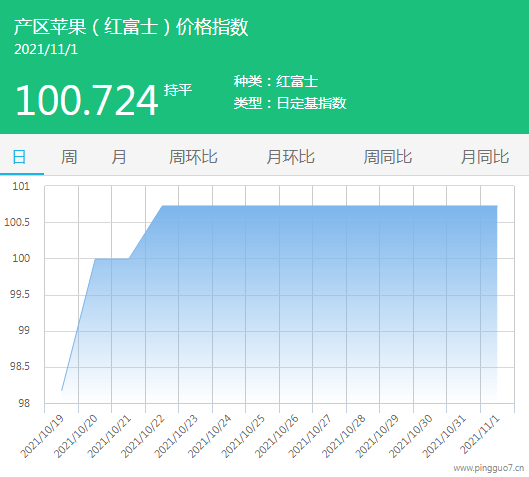The image size is (529, 477).
Task: Open the www.pingguo7.cn watermark link
Action: tap(489, 468)
